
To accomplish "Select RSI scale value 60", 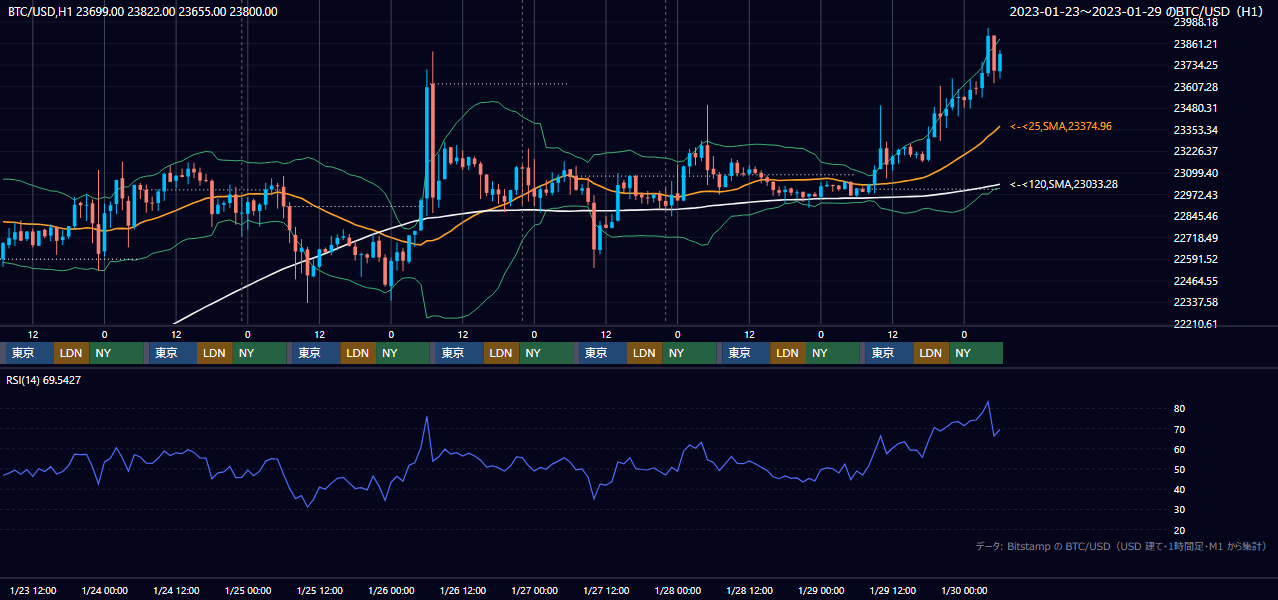I will pos(1180,449).
